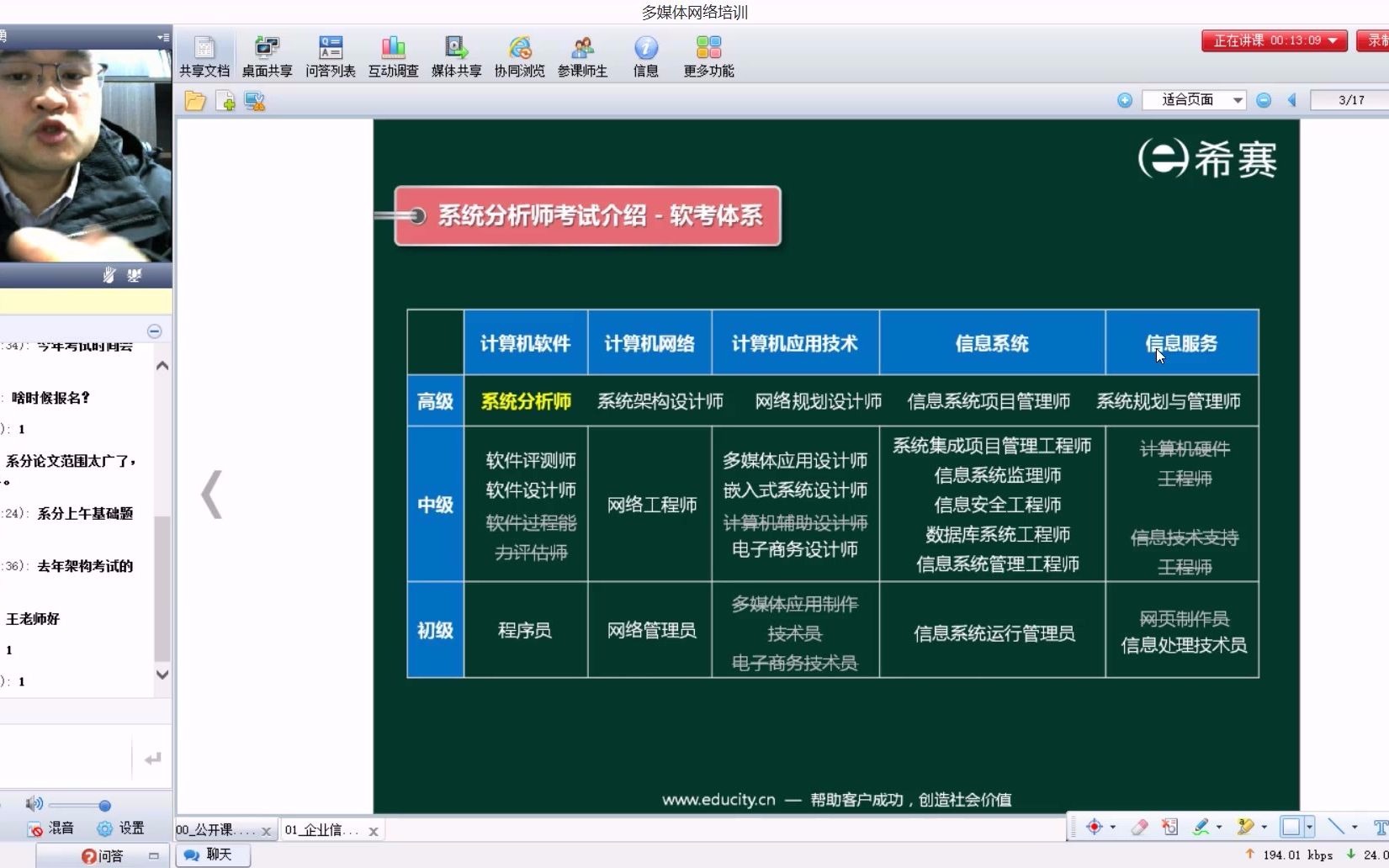Zoom in with the plus magnifier icon

point(1125,100)
